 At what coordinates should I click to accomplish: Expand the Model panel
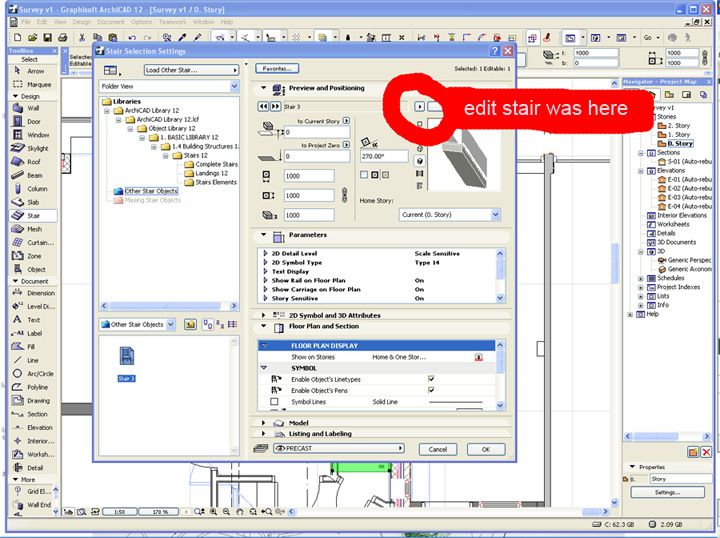click(x=263, y=423)
